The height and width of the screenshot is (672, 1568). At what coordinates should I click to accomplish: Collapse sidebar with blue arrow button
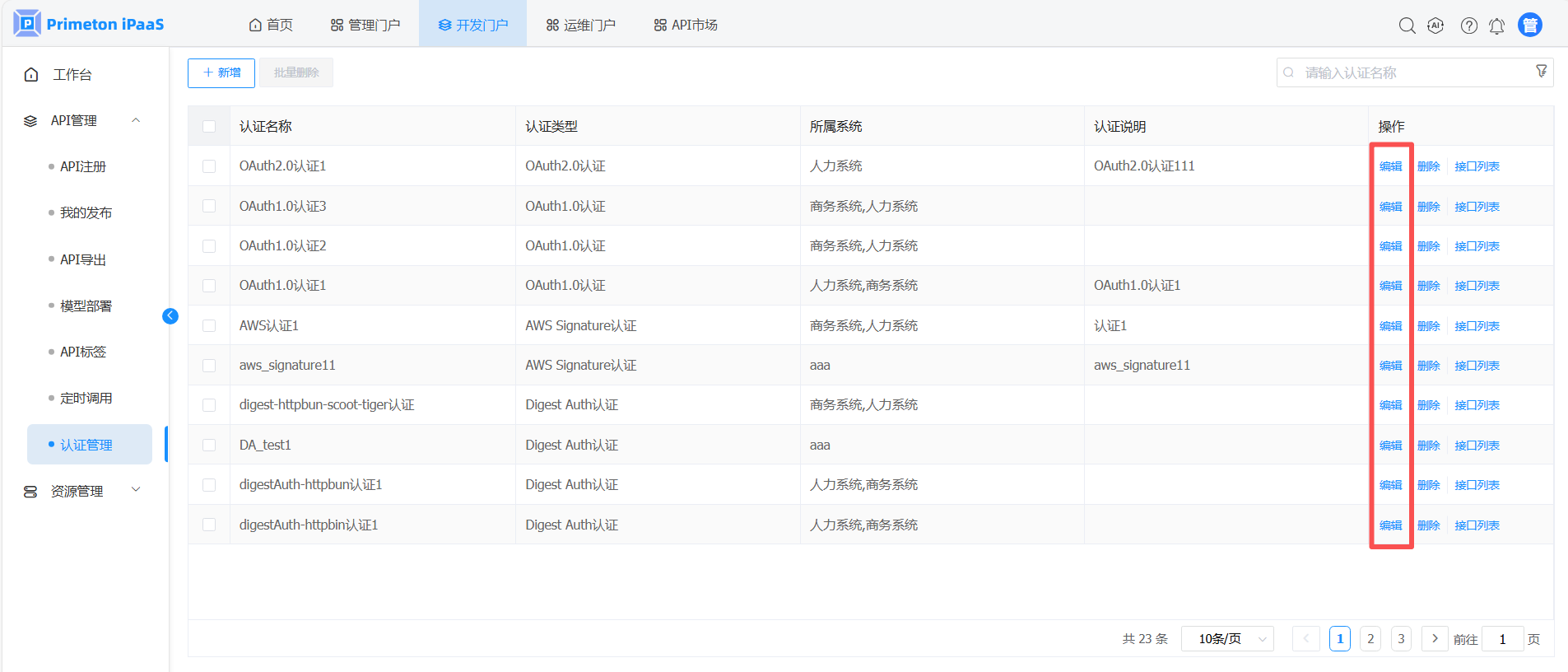point(170,316)
